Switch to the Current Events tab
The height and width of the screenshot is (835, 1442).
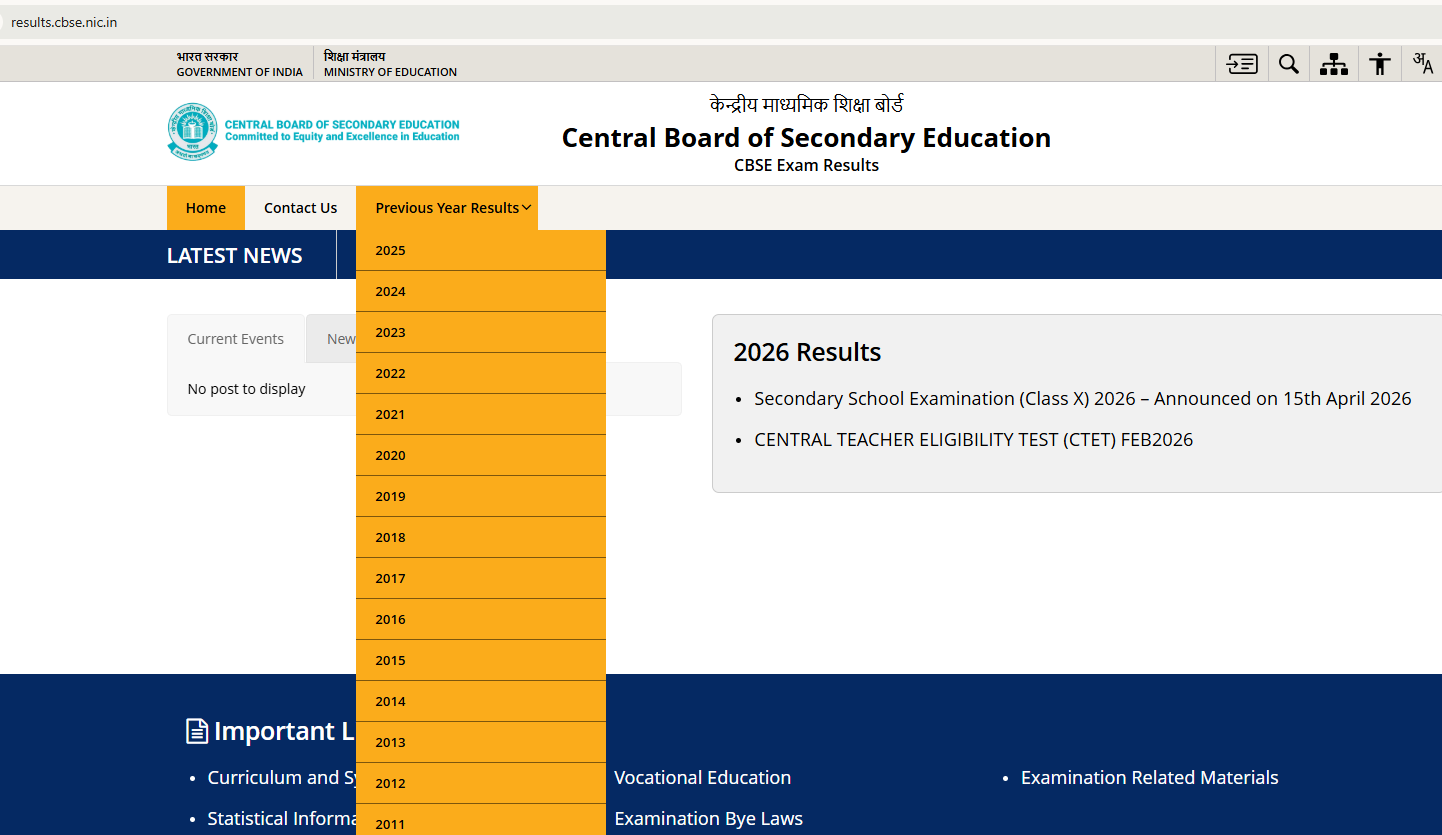[235, 338]
